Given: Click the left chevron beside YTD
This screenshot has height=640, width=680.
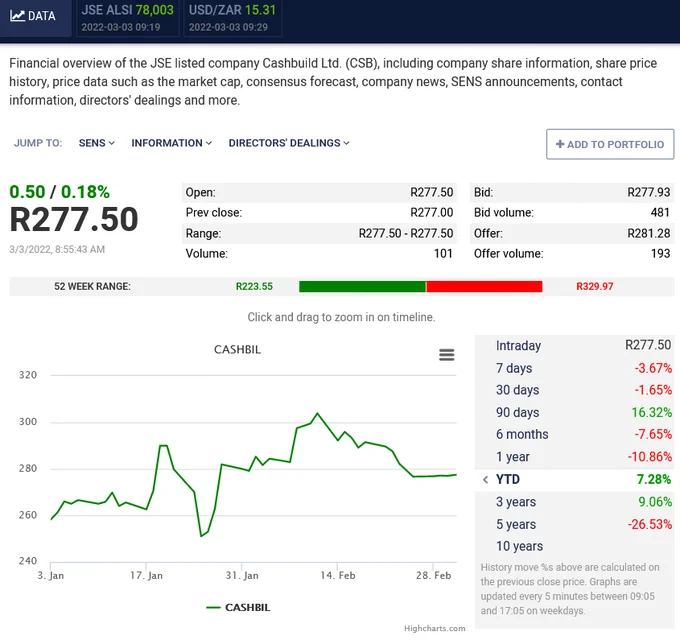Looking at the screenshot, I should click(x=485, y=480).
